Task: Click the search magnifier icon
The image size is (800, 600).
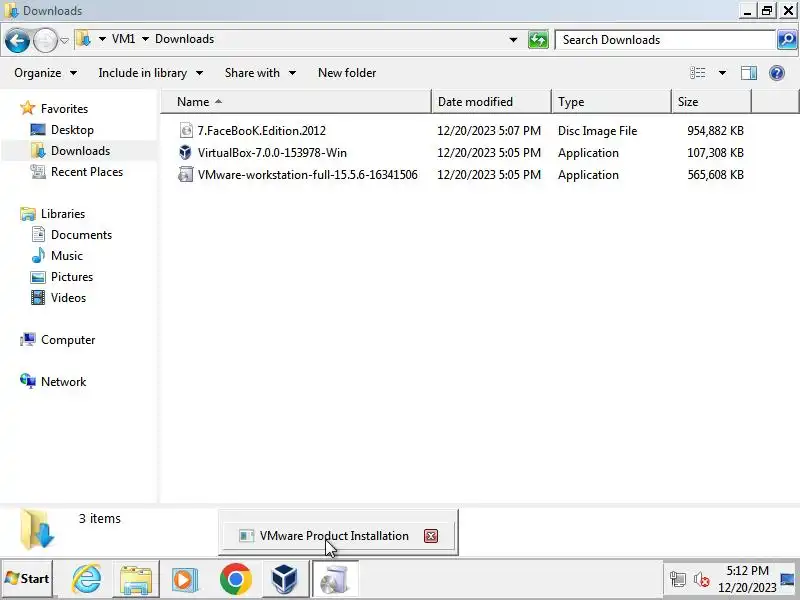Action: pyautogui.click(x=787, y=40)
